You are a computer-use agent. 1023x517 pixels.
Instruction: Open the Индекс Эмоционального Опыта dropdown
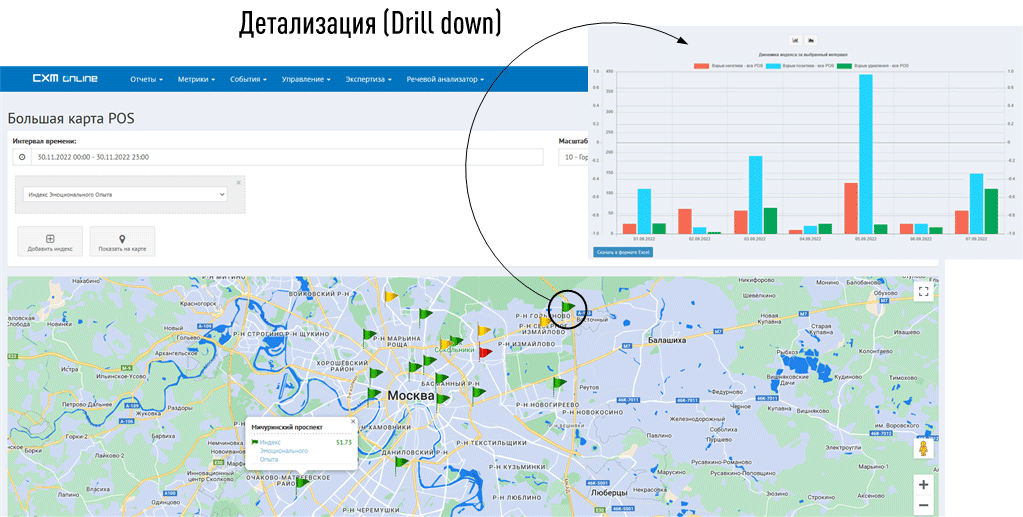(x=126, y=195)
